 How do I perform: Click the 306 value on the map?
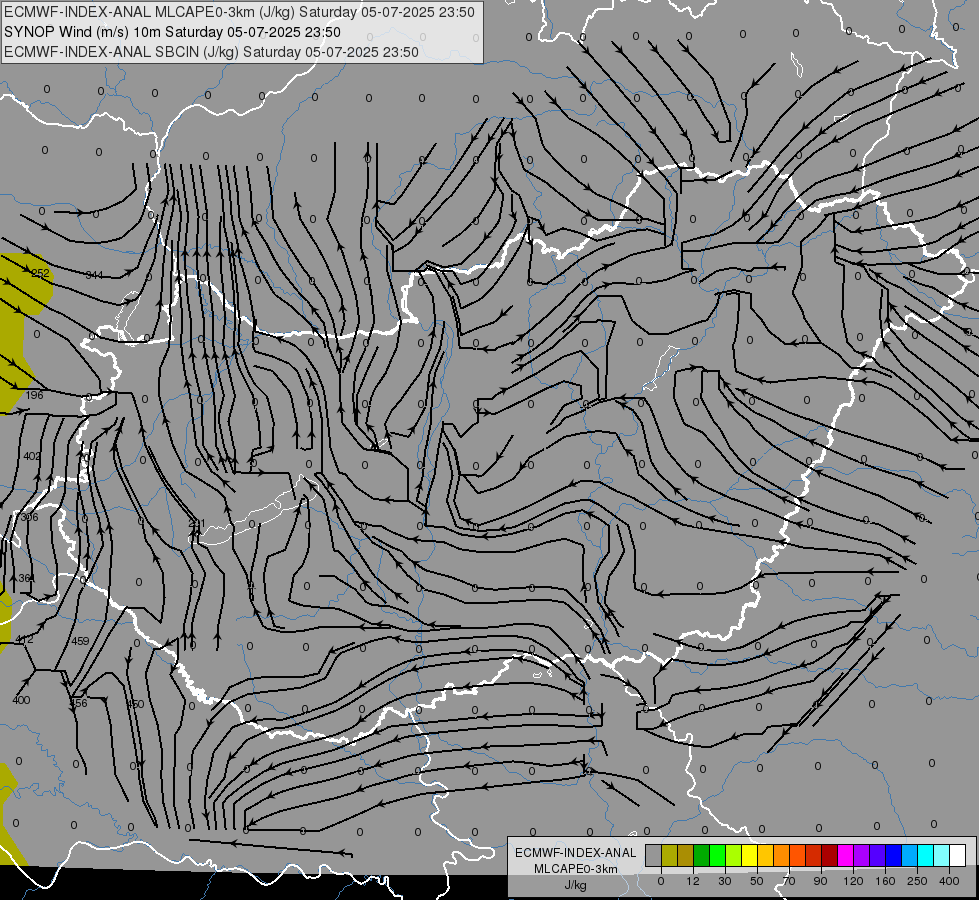tap(29, 517)
